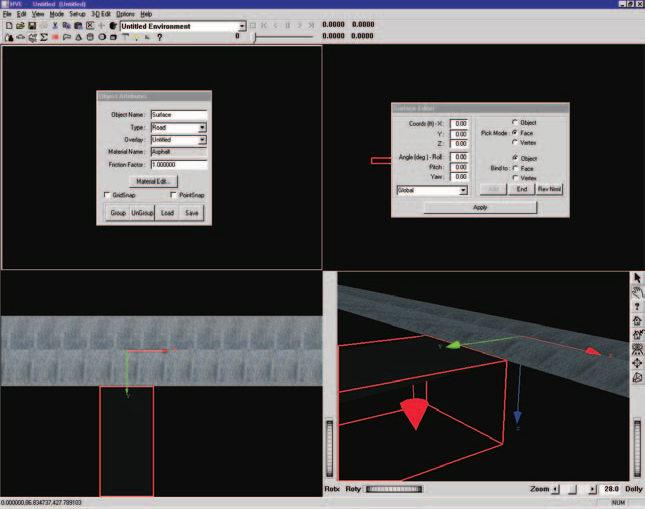Click the 3D viewer help question mark
This screenshot has width=645, height=509.
637,307
